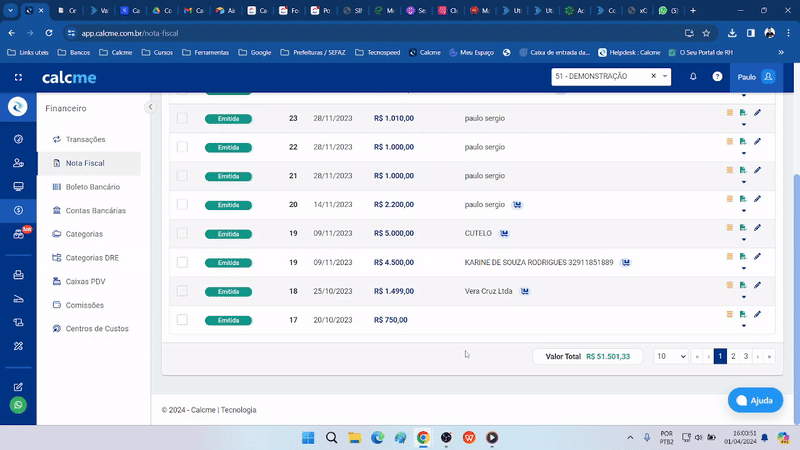This screenshot has height=450, width=800.
Task: Go to Contas Bancárias menu item
Action: 95,211
